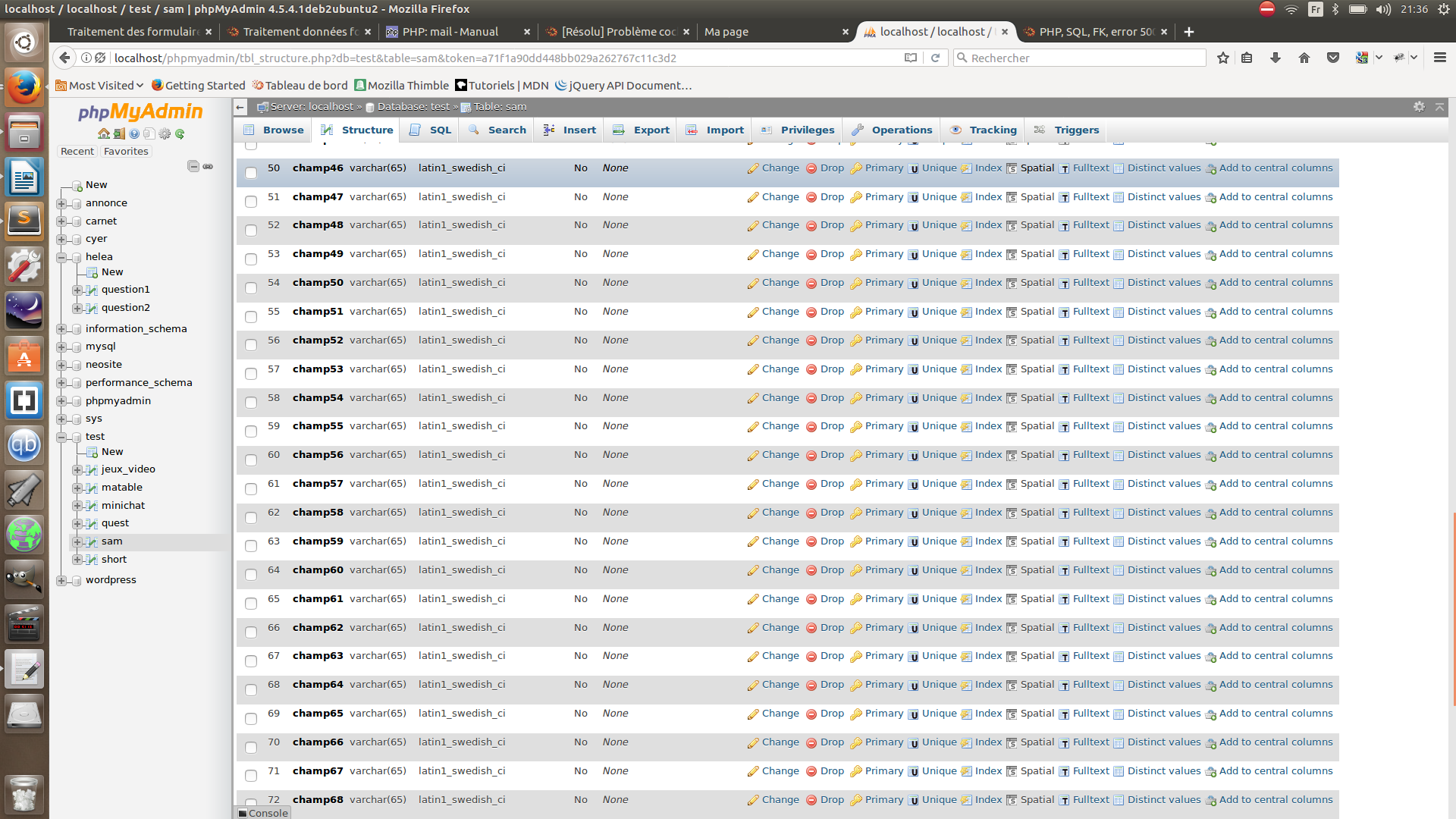Screen dimensions: 1456x819
Task: Tick checkbox next to champ56
Action: [x=251, y=460]
